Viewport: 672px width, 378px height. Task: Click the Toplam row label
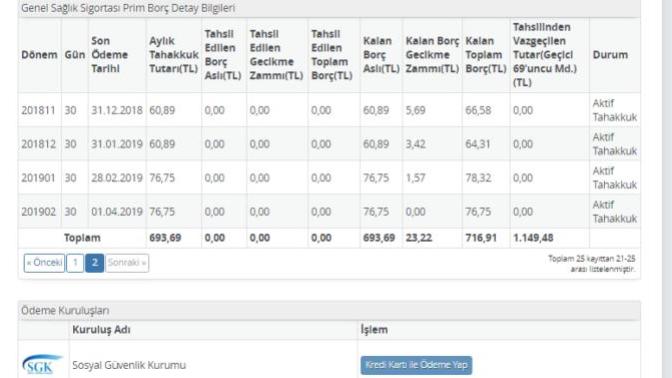(82, 238)
